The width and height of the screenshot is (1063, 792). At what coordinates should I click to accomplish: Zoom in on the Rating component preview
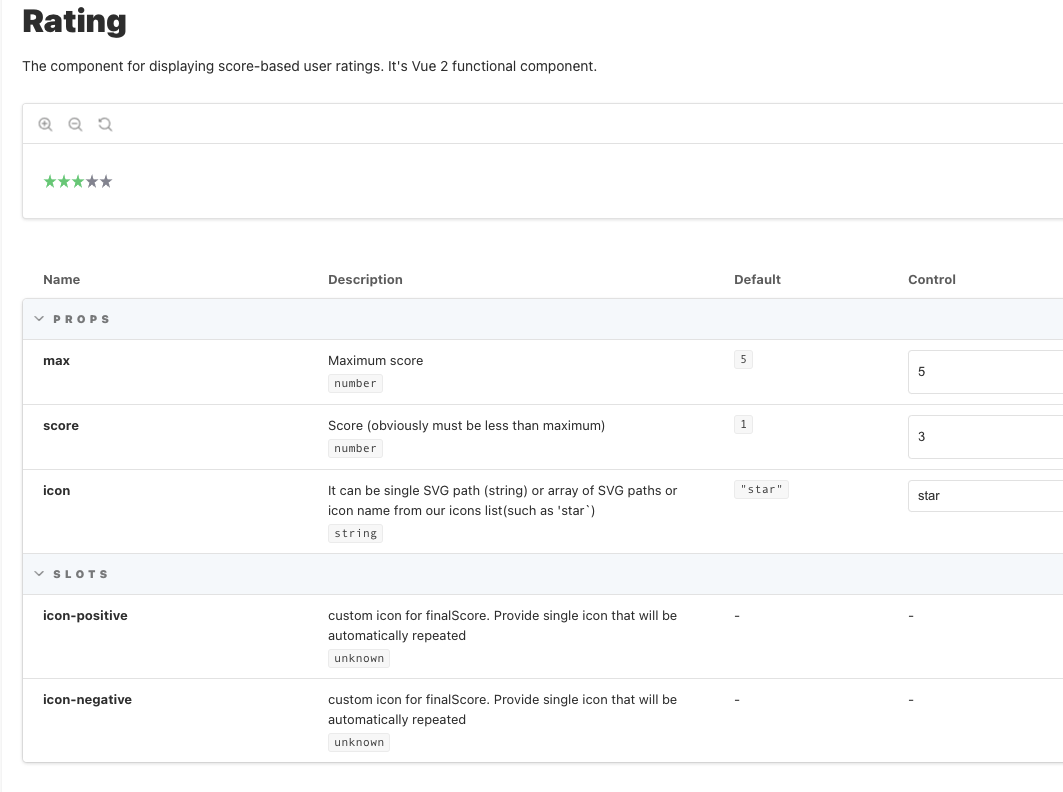point(45,123)
